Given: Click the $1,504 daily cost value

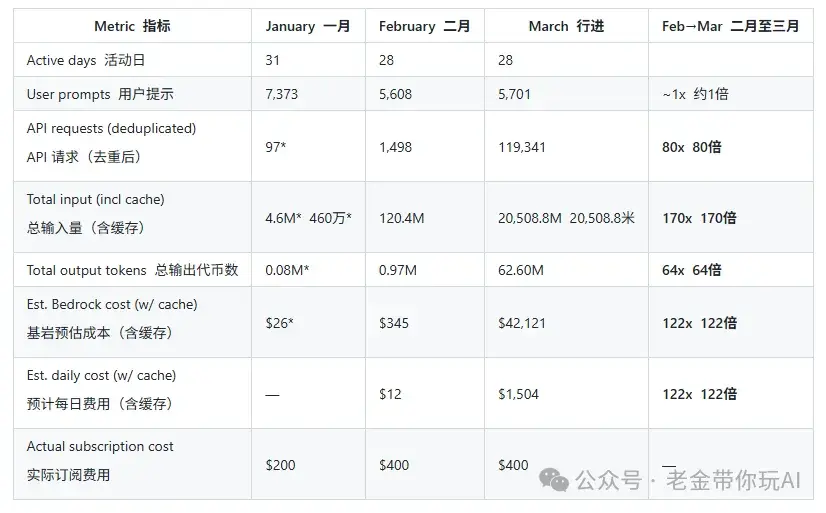Looking at the screenshot, I should pos(518,394).
